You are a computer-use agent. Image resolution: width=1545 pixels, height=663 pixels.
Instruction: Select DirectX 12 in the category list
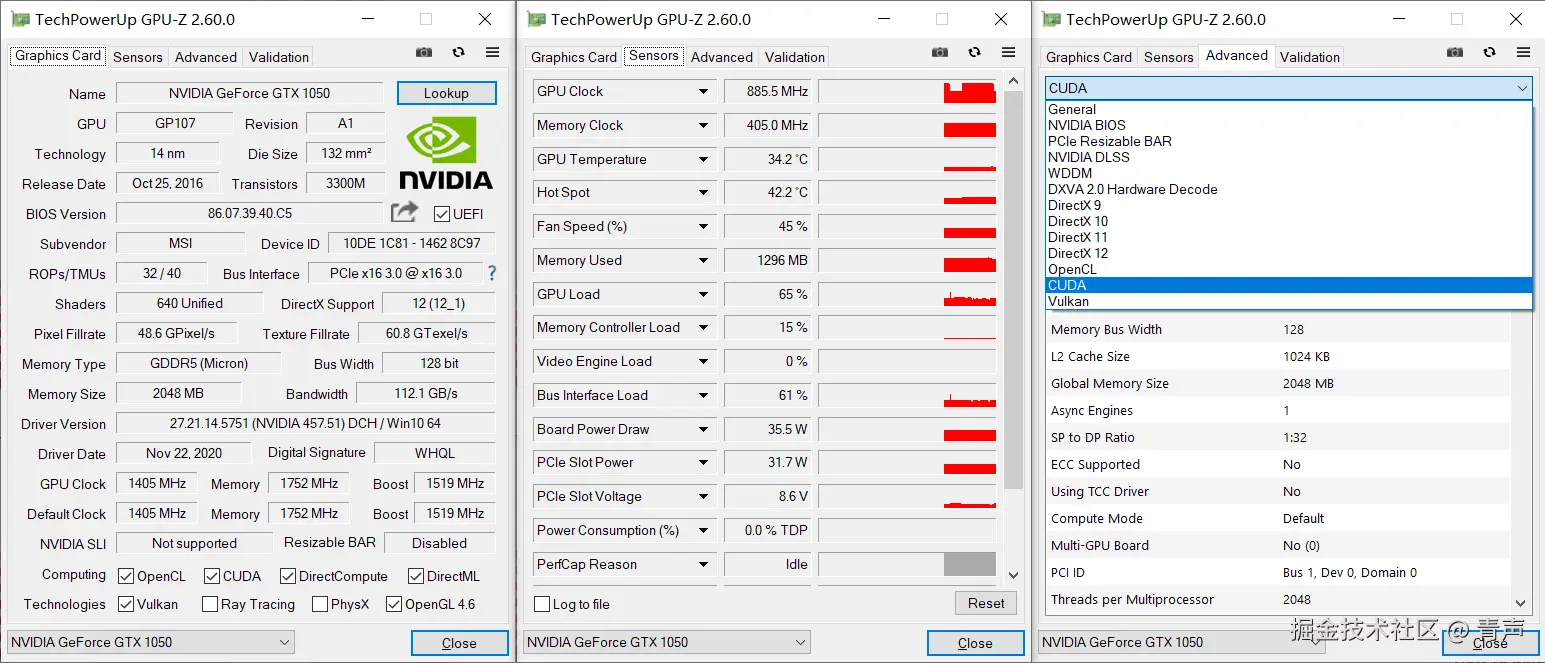[x=1289, y=253]
